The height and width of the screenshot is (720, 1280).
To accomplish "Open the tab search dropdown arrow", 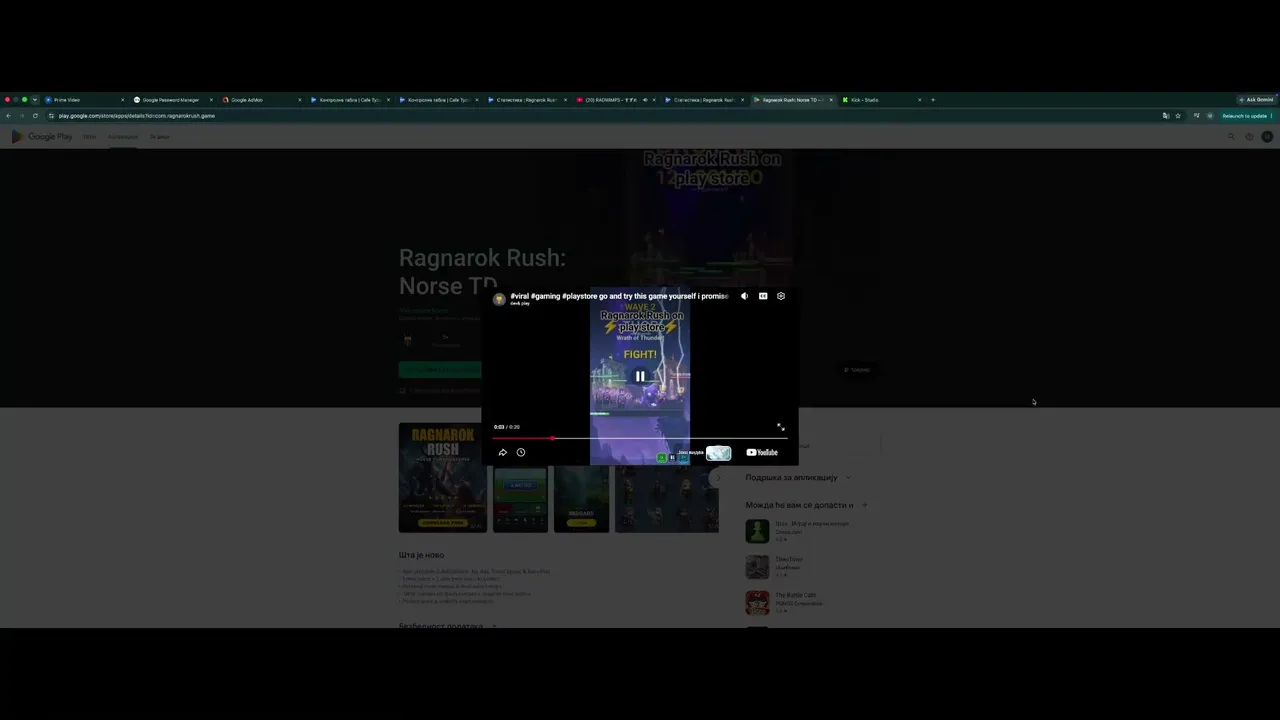I will coord(34,100).
